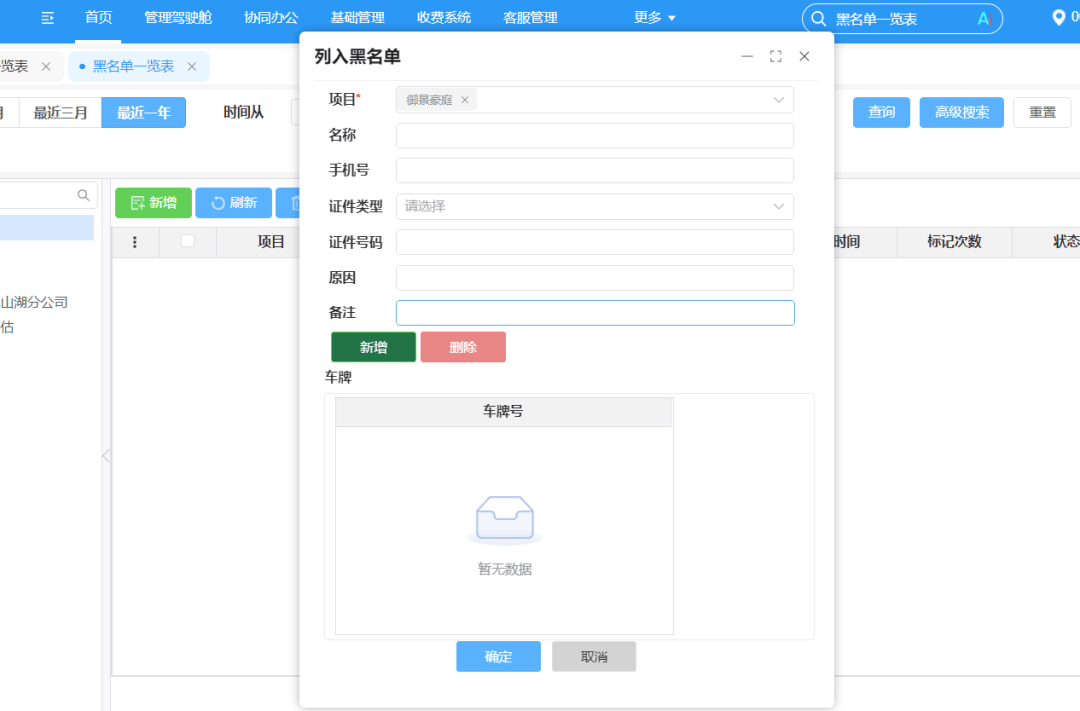Click the location pin icon
Screen dimensions: 1080x711
[x=1059, y=17]
